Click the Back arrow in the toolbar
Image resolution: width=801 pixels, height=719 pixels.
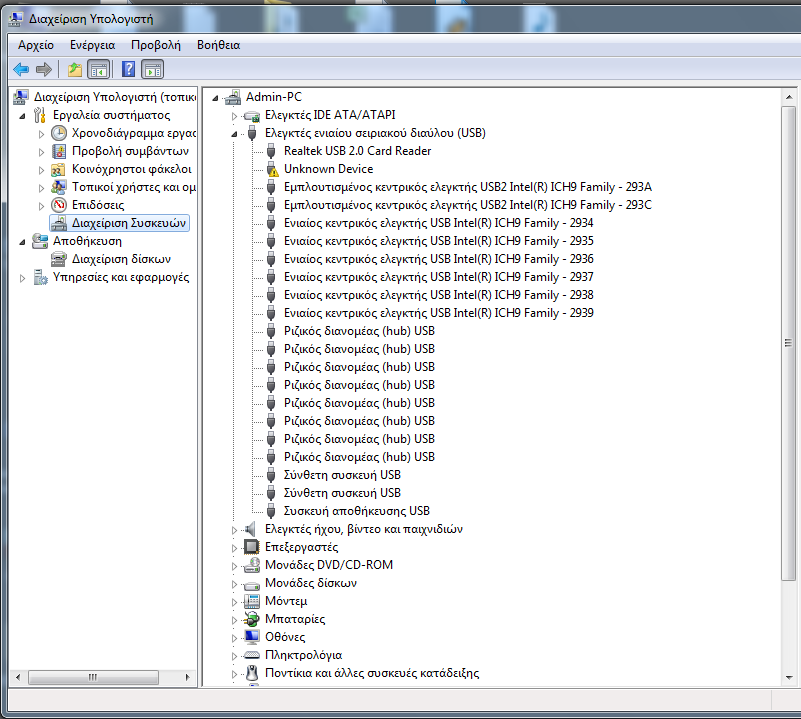[x=21, y=70]
